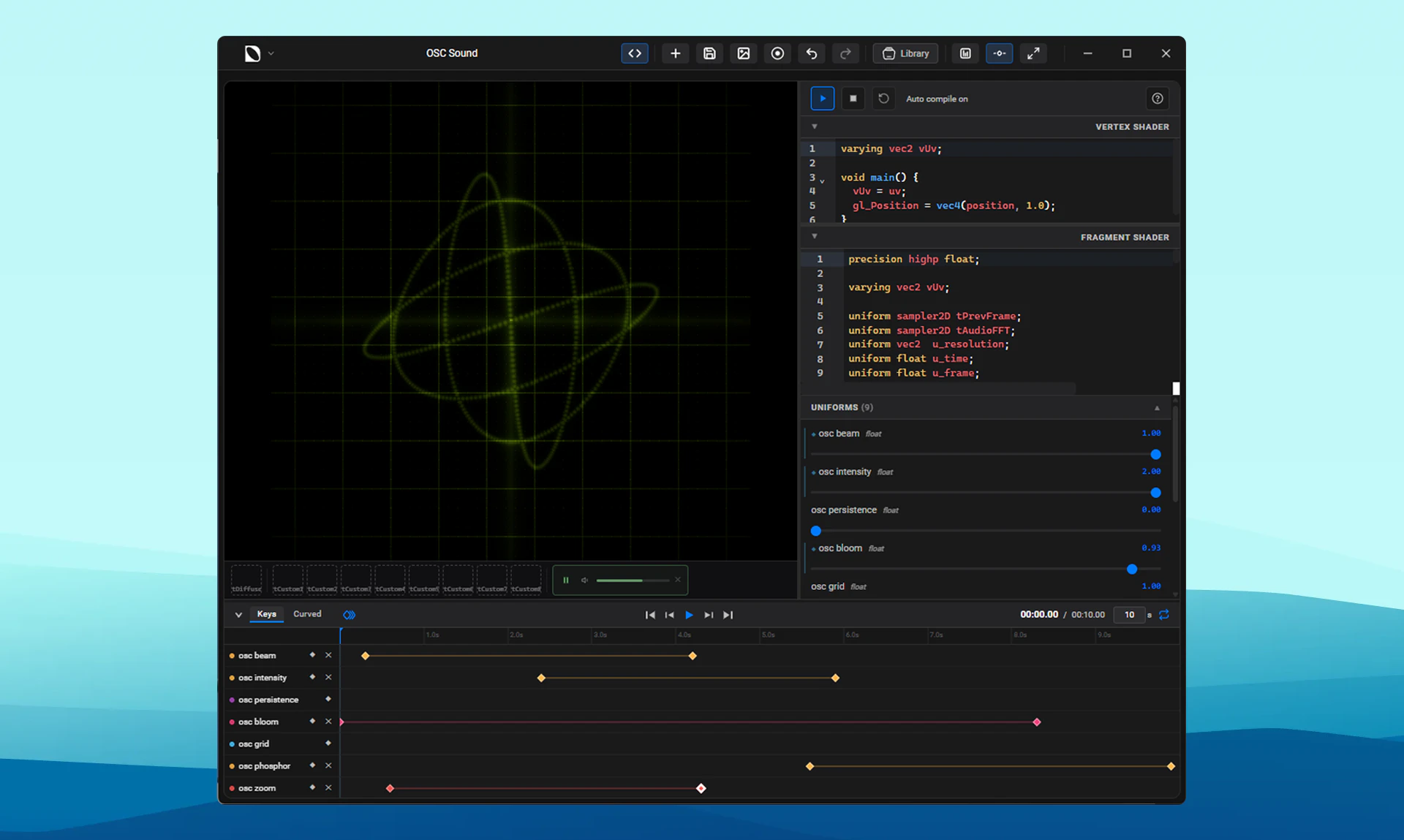This screenshot has height=840, width=1404.
Task: Enter fullscreen preview mode
Action: [1033, 53]
